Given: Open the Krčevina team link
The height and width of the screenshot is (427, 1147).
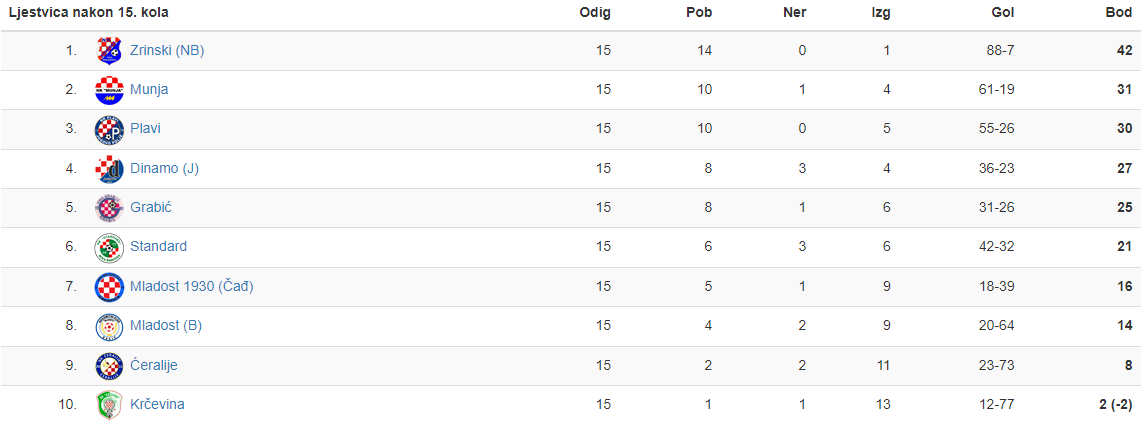Looking at the screenshot, I should click(x=157, y=404).
